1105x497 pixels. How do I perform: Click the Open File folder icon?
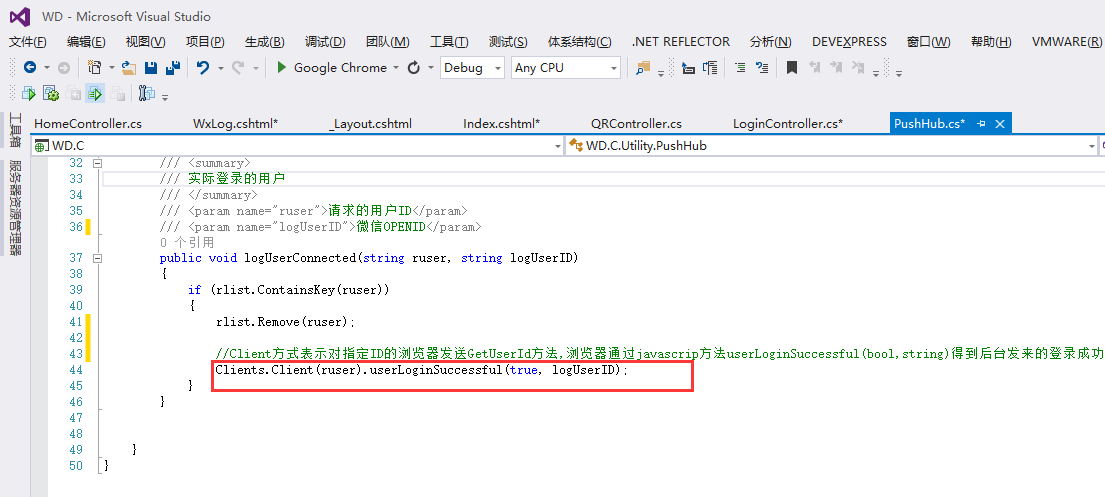(129, 68)
